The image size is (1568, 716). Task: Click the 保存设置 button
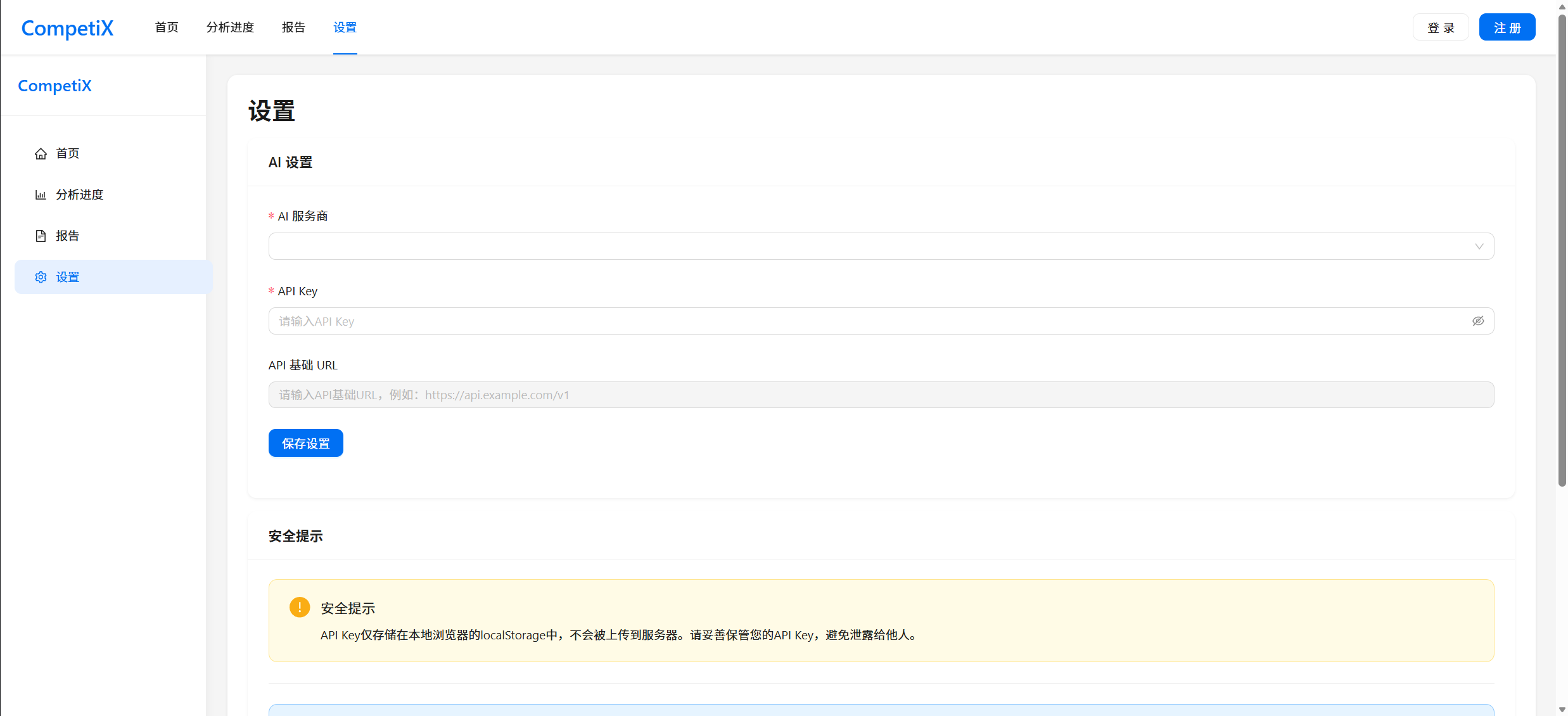305,443
